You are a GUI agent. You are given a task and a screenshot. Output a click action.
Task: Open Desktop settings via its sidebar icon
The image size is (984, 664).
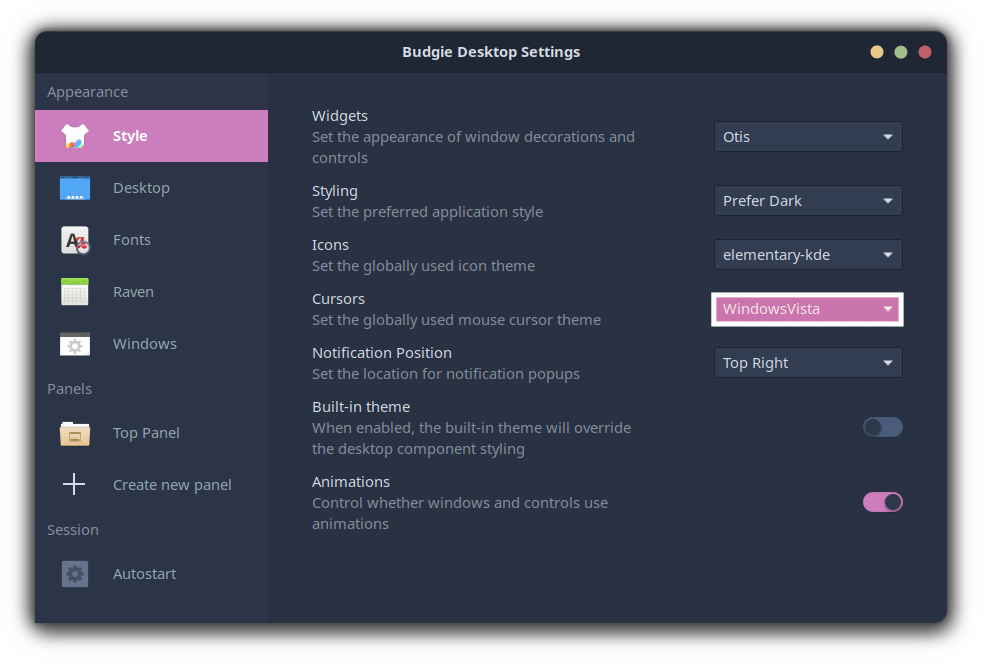[74, 187]
